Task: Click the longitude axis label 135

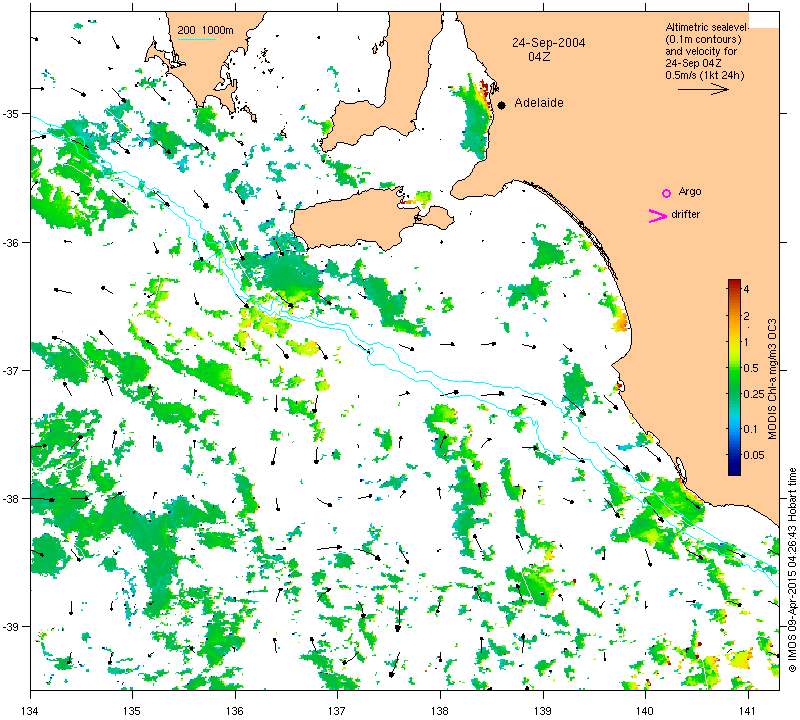Action: tap(133, 710)
